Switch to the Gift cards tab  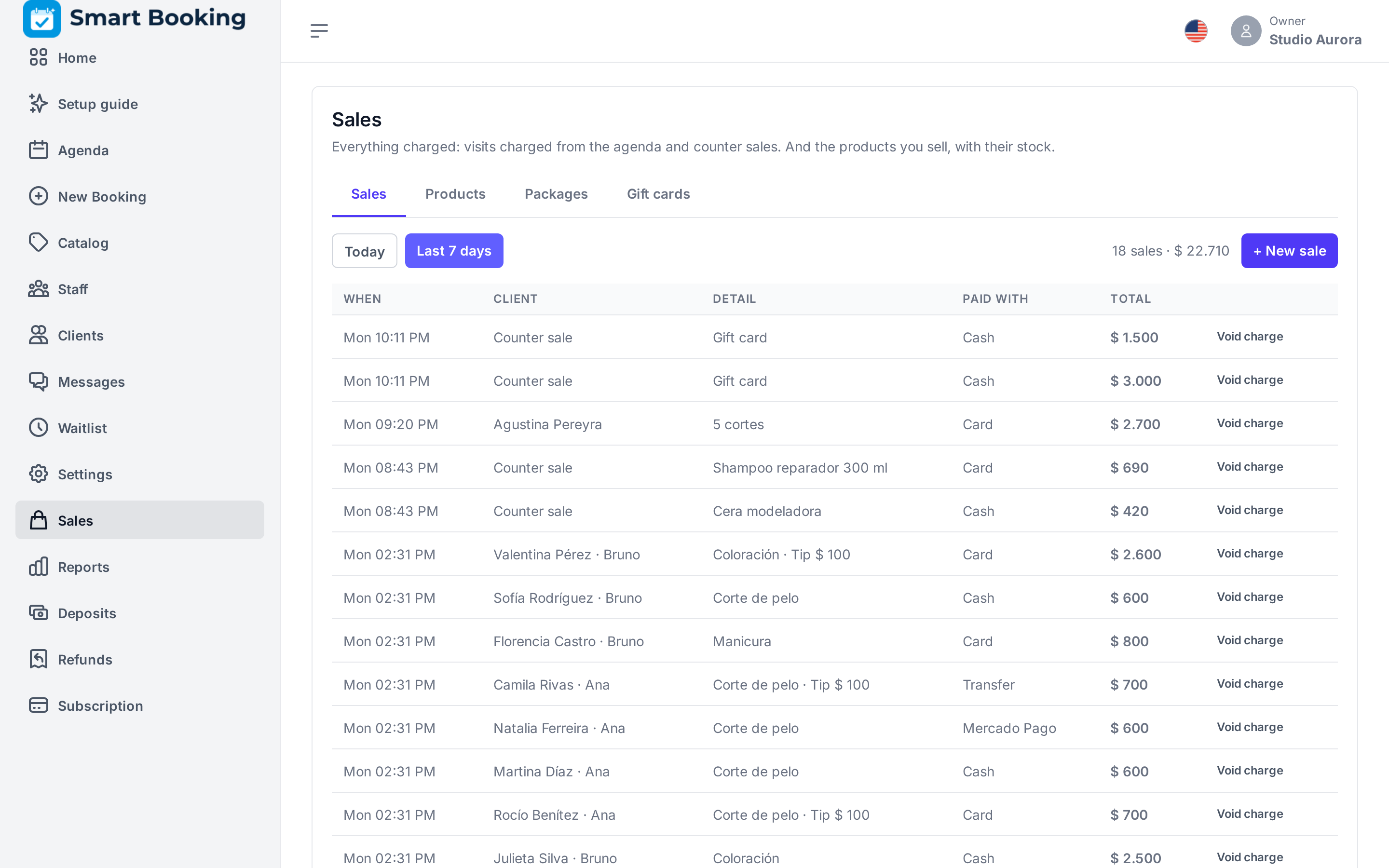click(658, 194)
